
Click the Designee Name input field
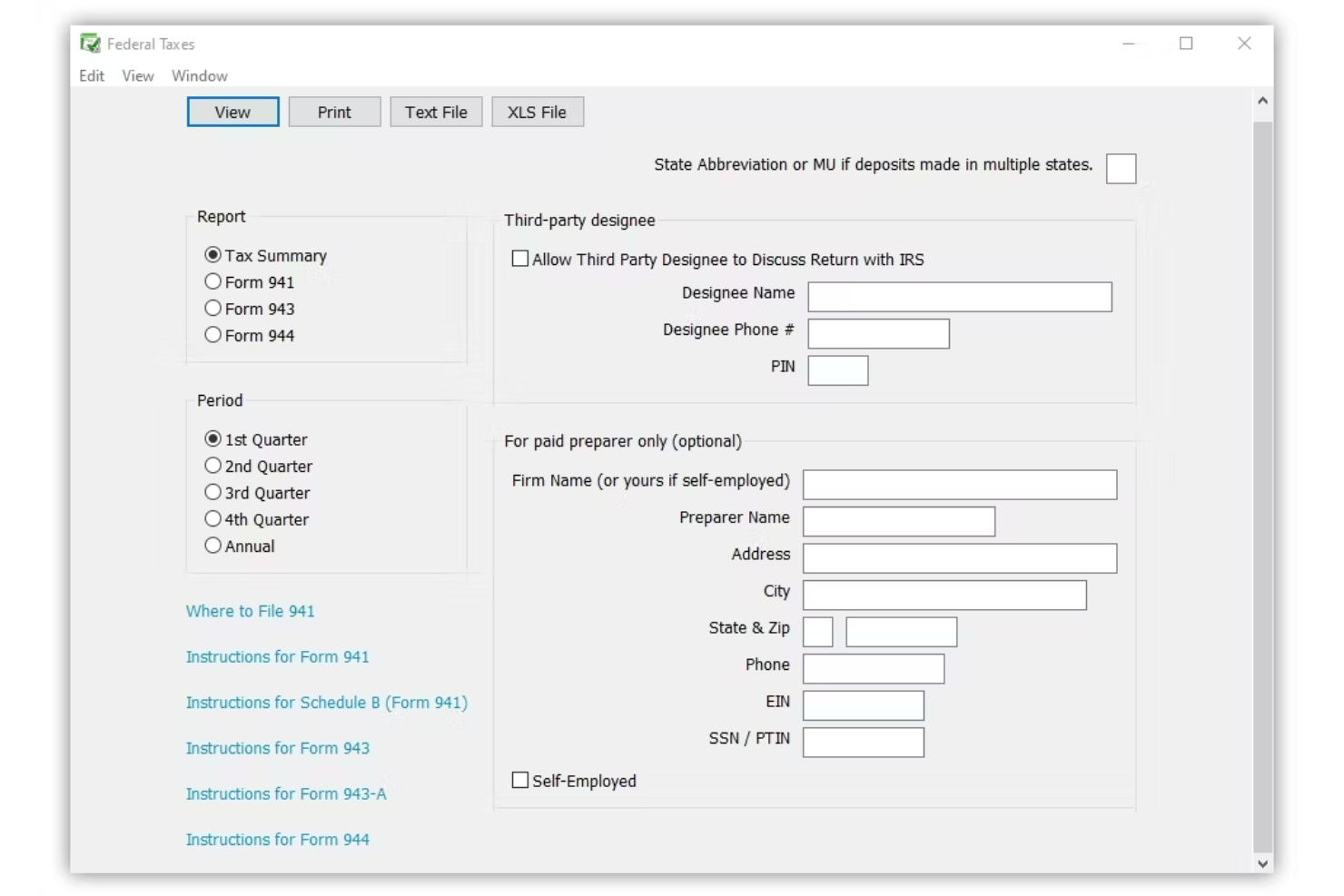[x=959, y=297]
